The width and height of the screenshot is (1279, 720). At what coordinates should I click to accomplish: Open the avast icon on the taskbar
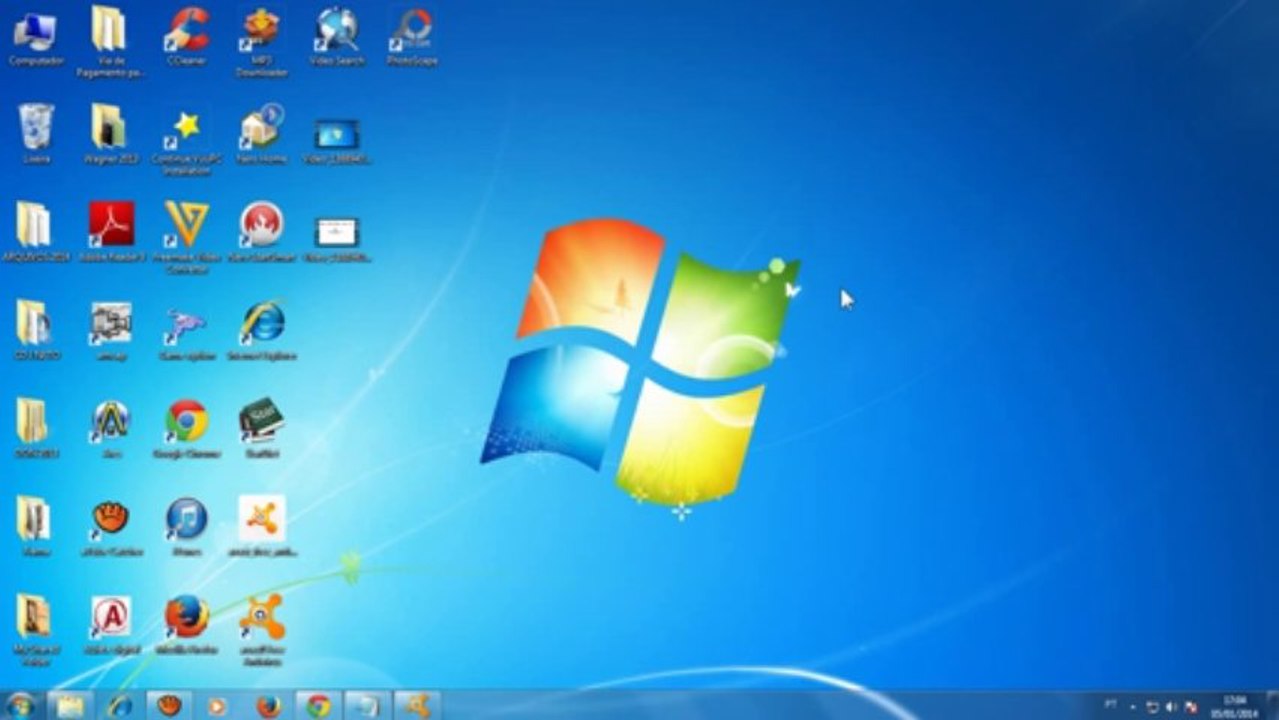pyautogui.click(x=417, y=706)
